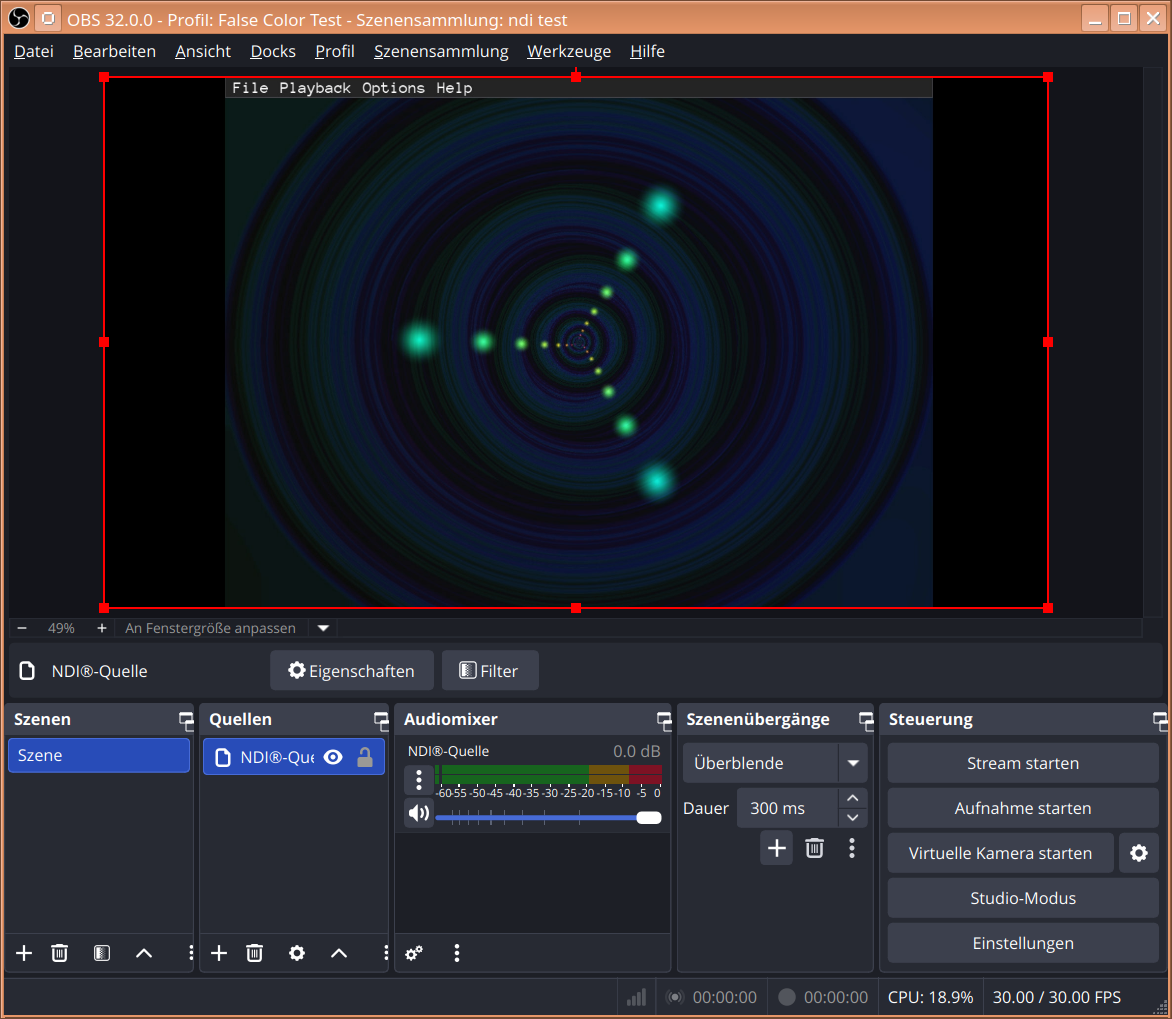Image resolution: width=1172 pixels, height=1019 pixels.
Task: Add a new source in Quellen panel
Action: (219, 953)
